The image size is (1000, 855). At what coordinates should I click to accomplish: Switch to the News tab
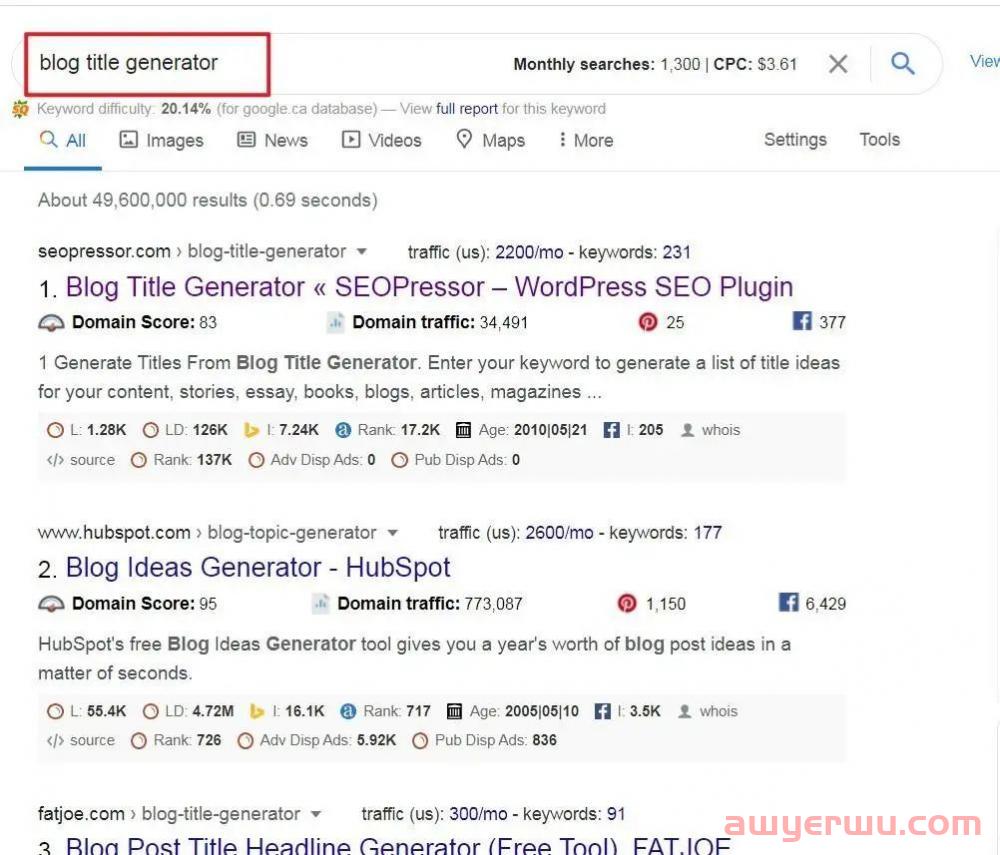pyautogui.click(x=272, y=140)
